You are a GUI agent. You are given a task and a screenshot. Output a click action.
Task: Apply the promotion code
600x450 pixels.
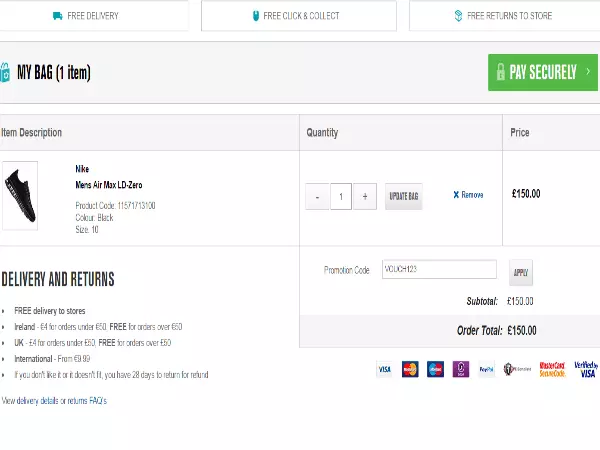521,272
